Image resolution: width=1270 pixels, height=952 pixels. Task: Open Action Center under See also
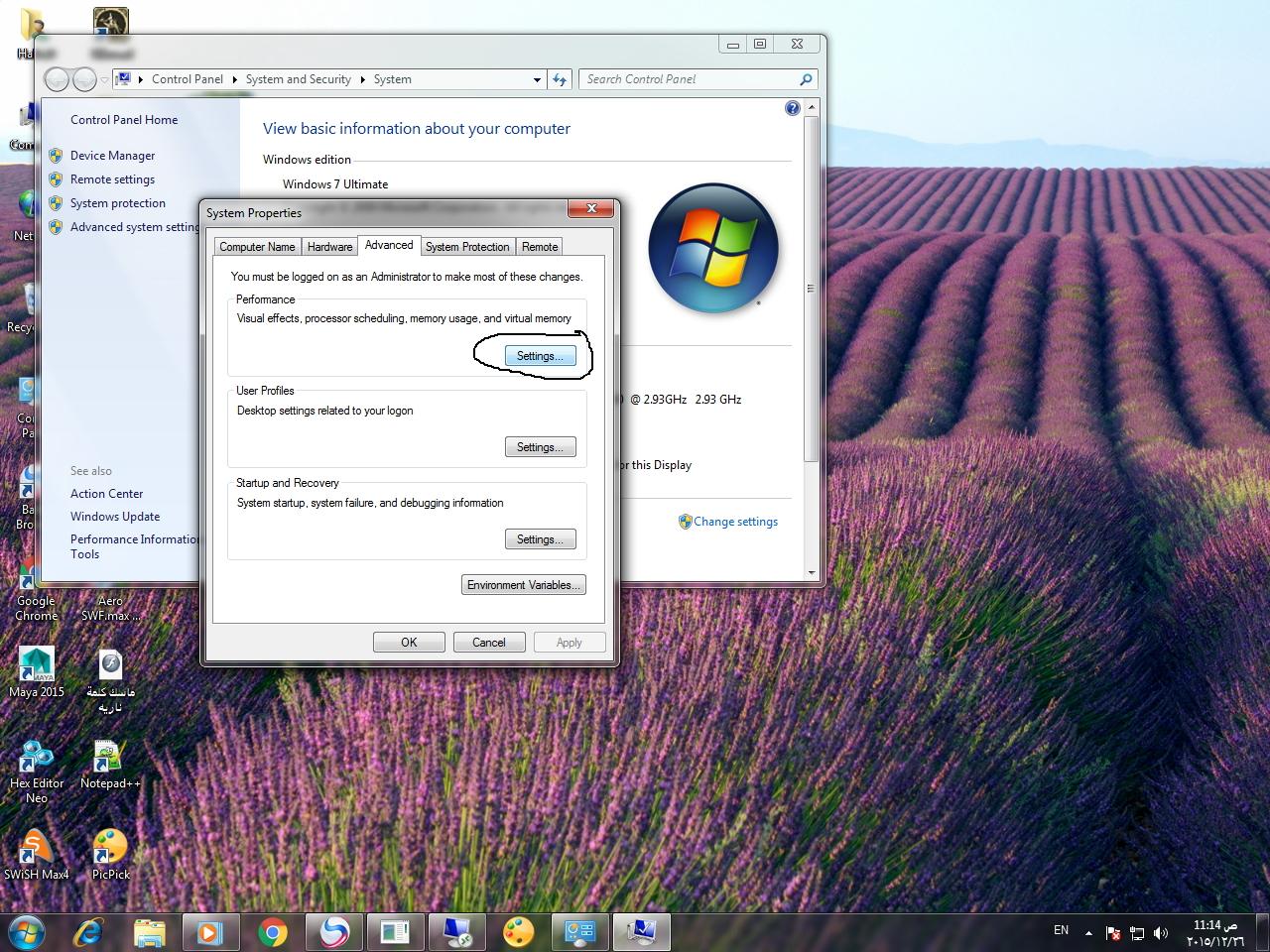(x=106, y=494)
